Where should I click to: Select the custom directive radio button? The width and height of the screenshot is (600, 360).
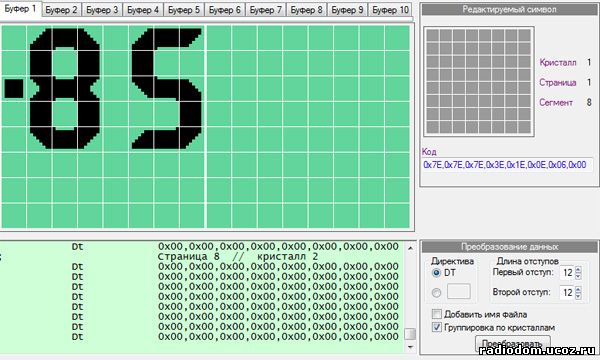(436, 293)
